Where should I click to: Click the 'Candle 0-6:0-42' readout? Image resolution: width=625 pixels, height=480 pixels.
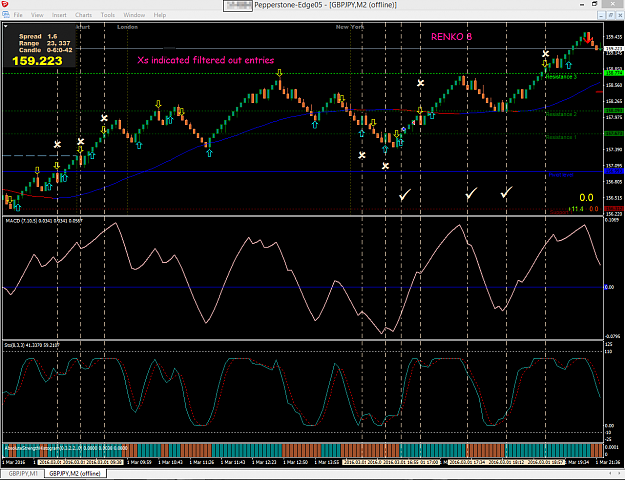tap(45, 50)
